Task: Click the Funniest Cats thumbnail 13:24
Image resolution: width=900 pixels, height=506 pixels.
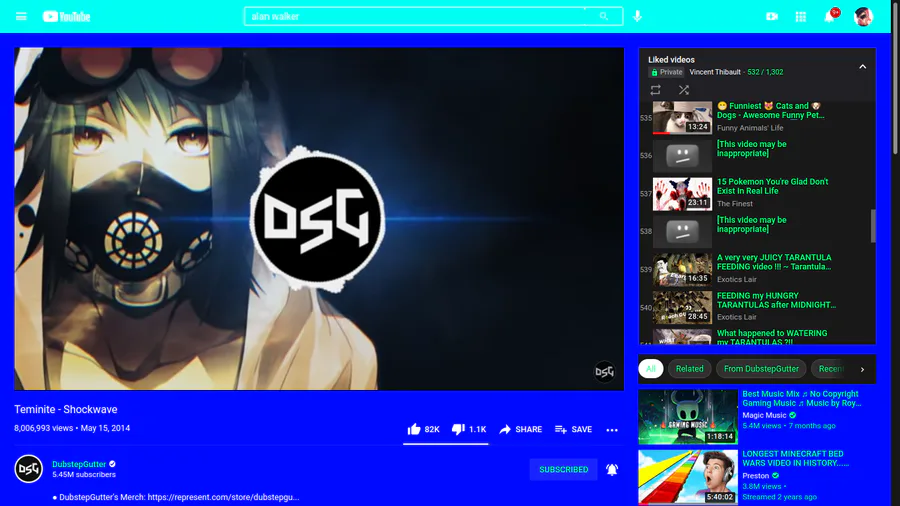Action: pos(682,118)
